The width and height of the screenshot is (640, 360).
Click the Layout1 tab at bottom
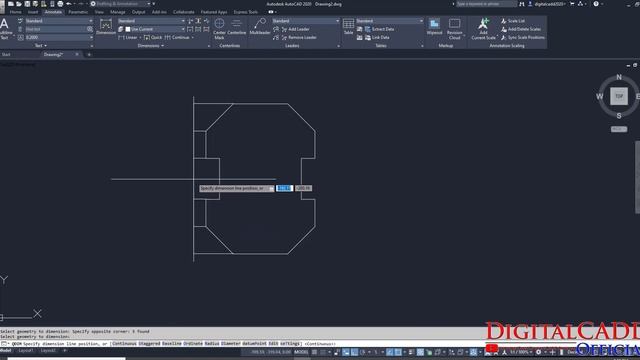pyautogui.click(x=26, y=351)
